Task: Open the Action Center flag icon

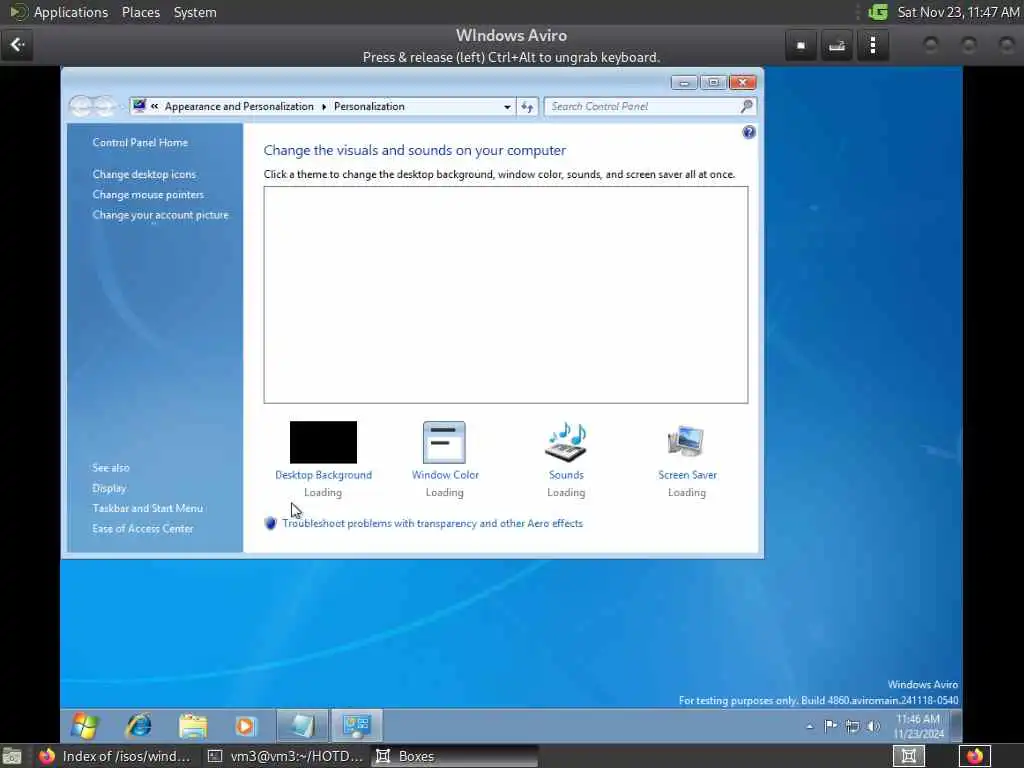Action: coord(830,726)
